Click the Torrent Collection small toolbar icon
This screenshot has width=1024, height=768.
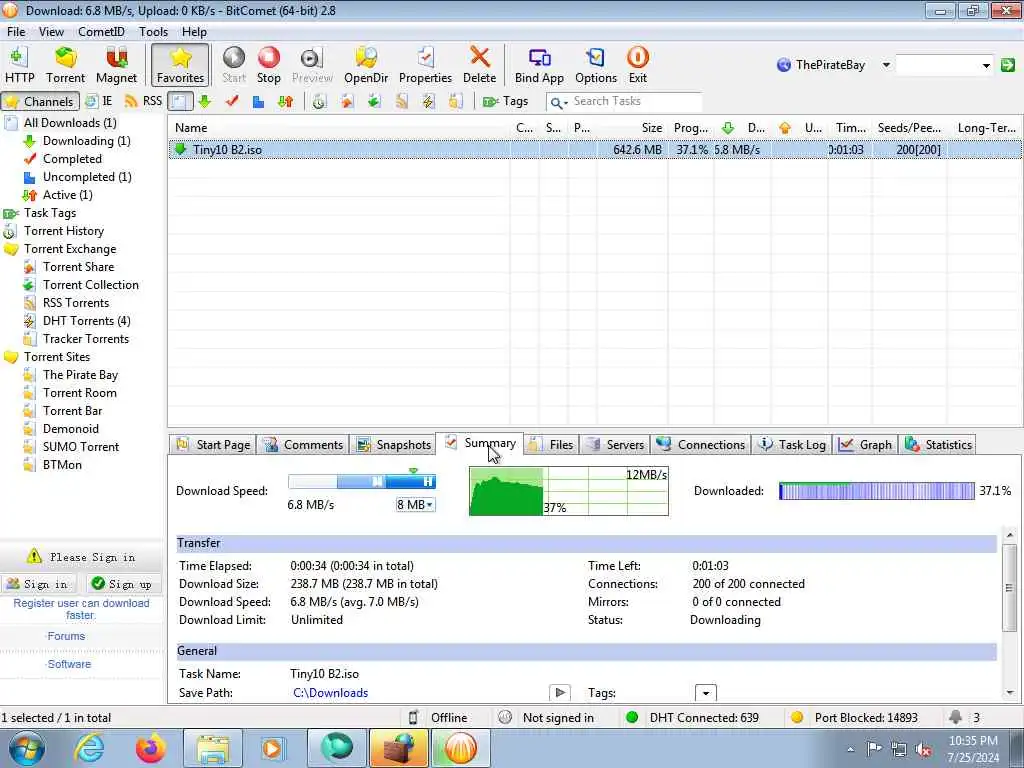[374, 101]
